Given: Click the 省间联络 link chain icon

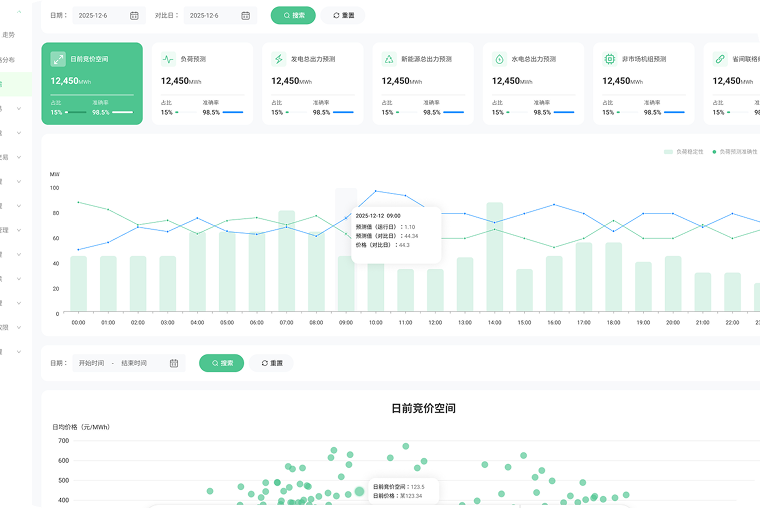Looking at the screenshot, I should coord(720,59).
